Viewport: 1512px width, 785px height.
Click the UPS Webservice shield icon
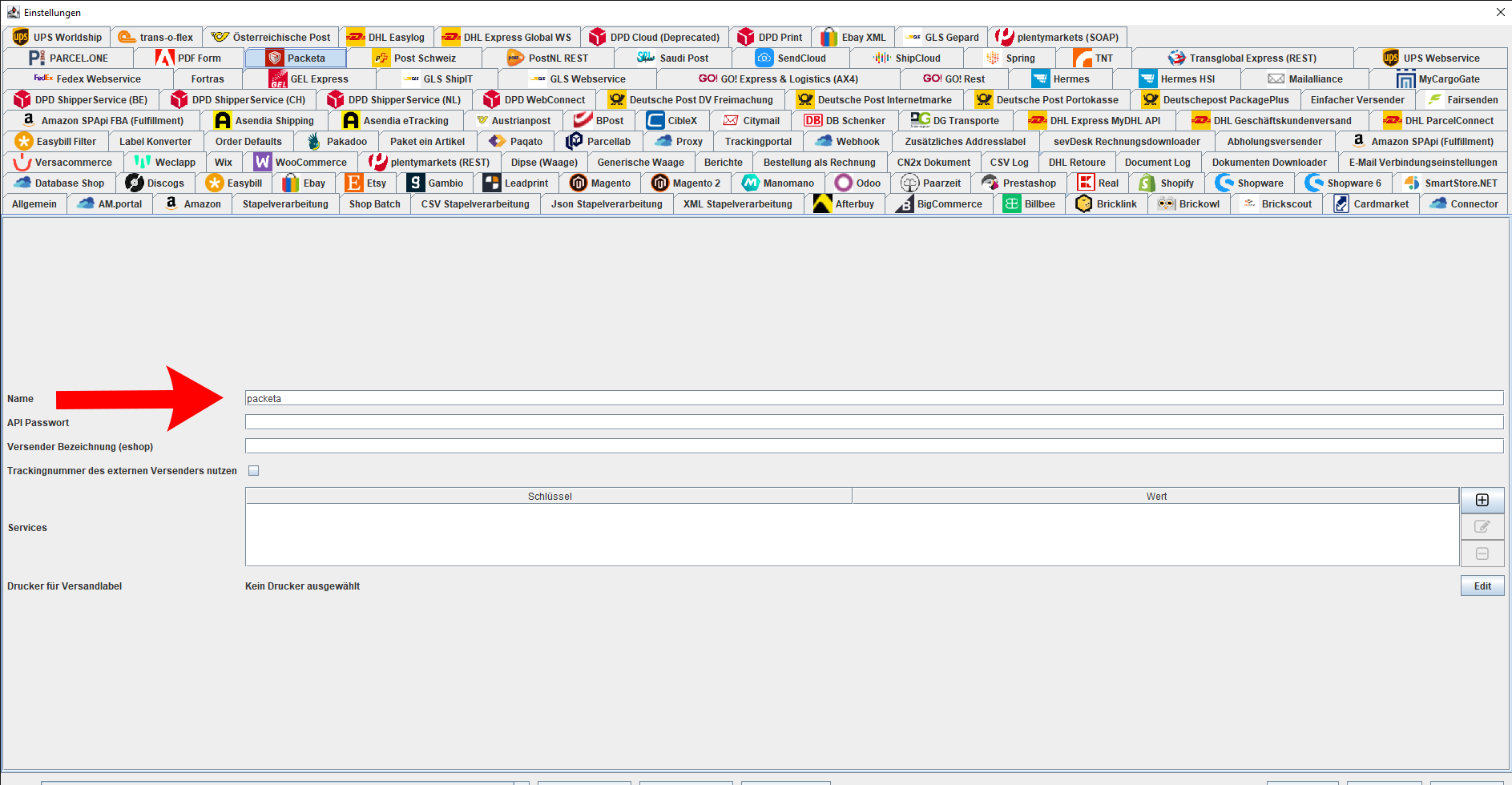pyautogui.click(x=1390, y=58)
